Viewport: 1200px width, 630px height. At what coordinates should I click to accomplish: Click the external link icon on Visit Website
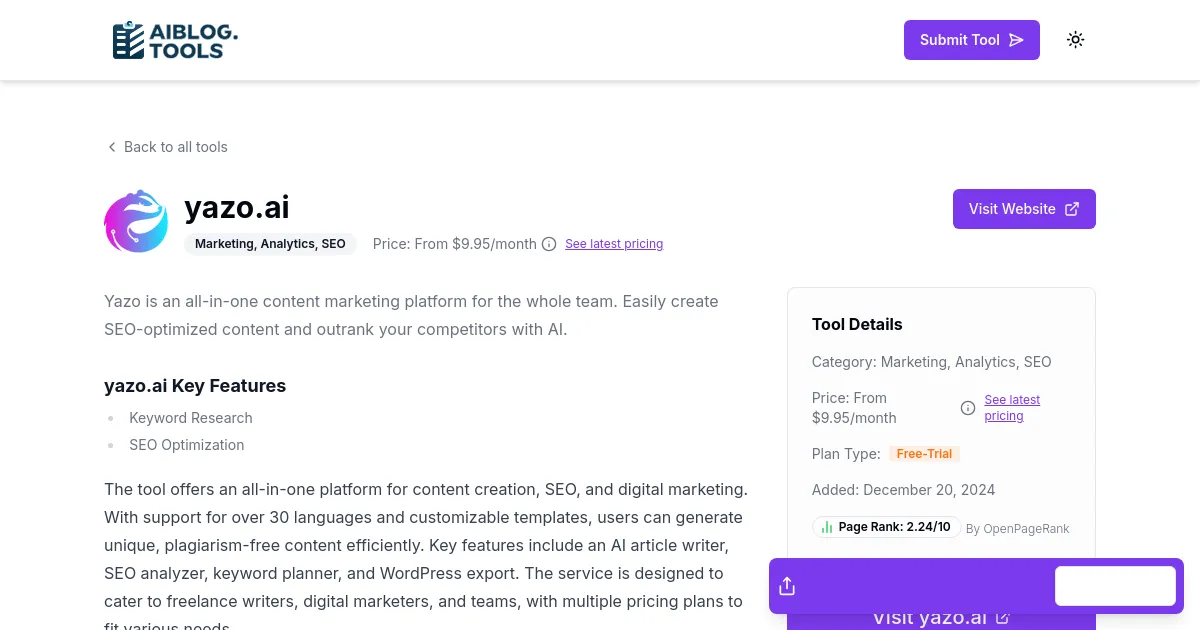(1072, 209)
